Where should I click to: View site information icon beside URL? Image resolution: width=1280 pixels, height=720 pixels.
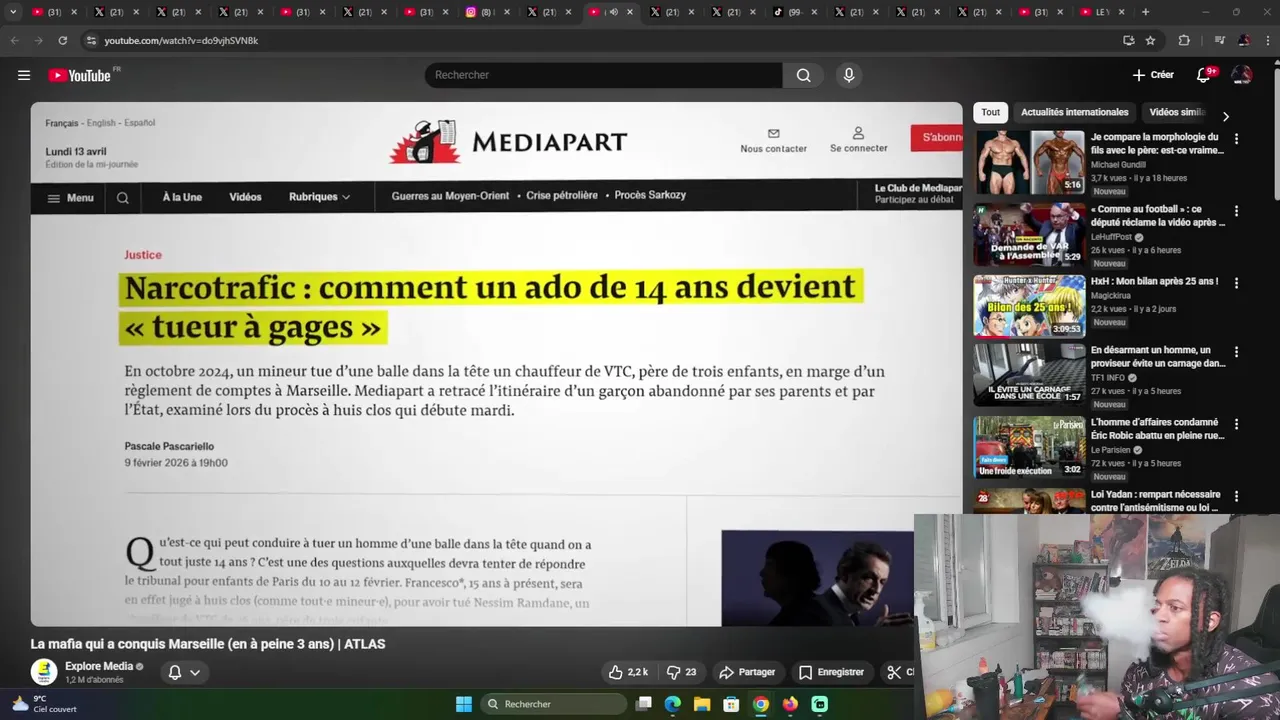click(x=91, y=40)
